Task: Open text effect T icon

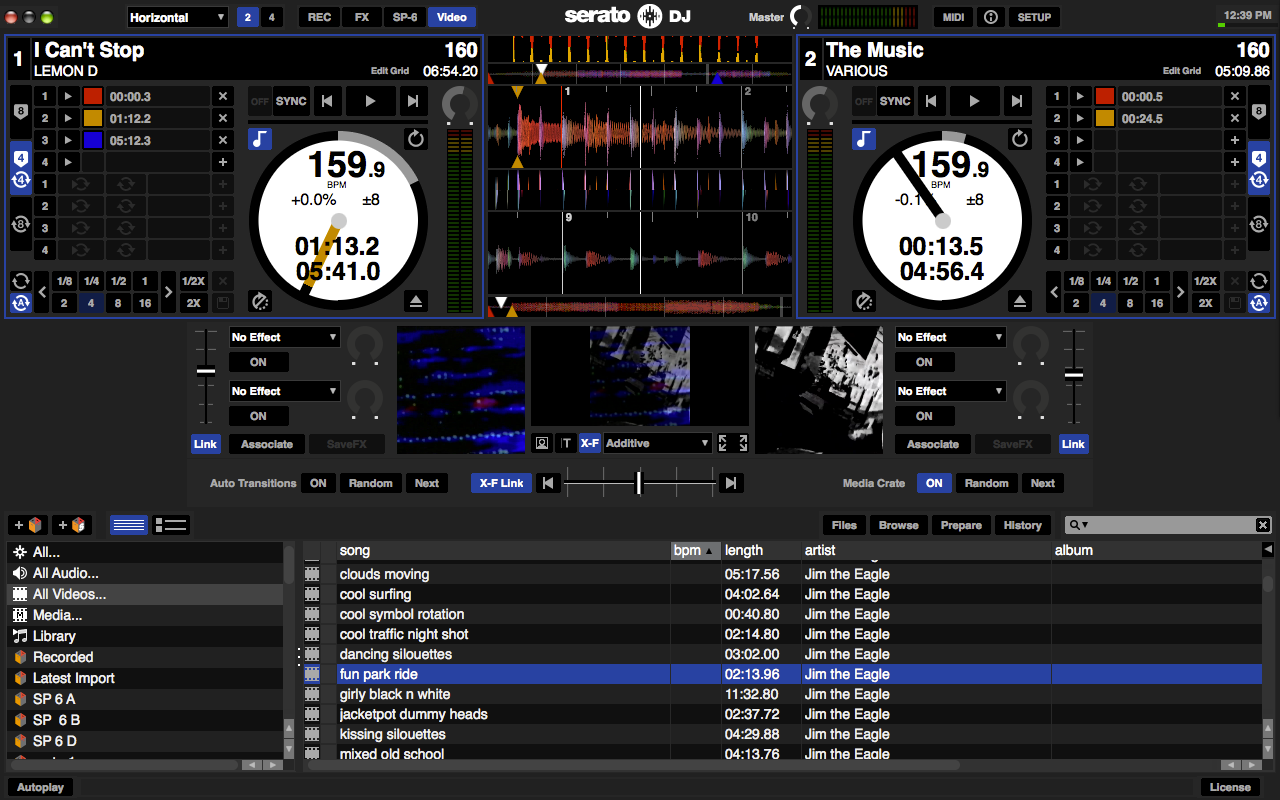Action: [x=566, y=443]
